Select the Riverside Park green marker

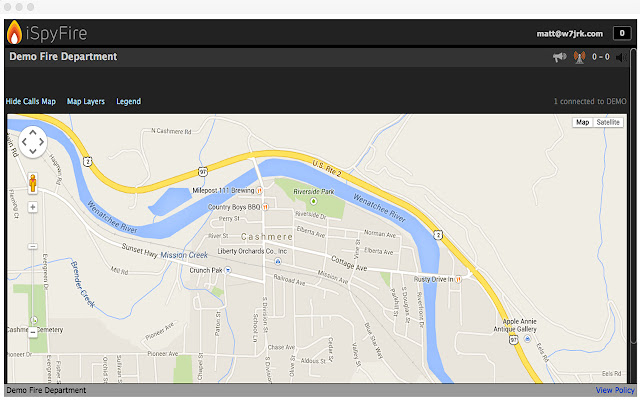313,201
